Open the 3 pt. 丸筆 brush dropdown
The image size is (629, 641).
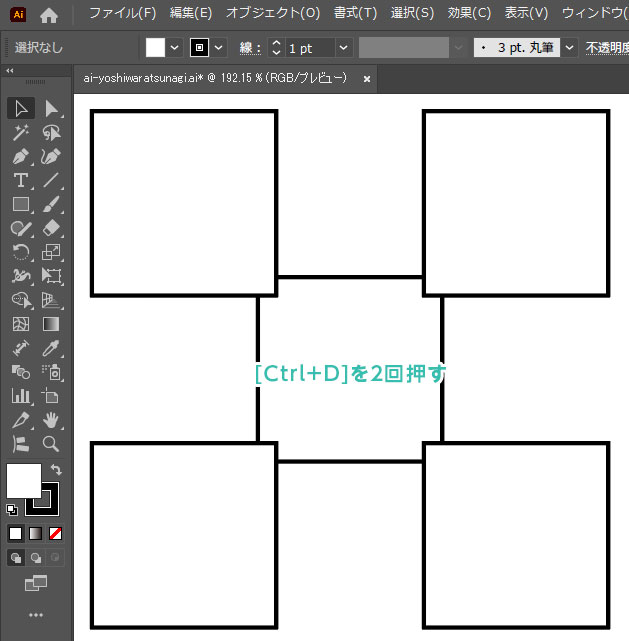point(569,48)
